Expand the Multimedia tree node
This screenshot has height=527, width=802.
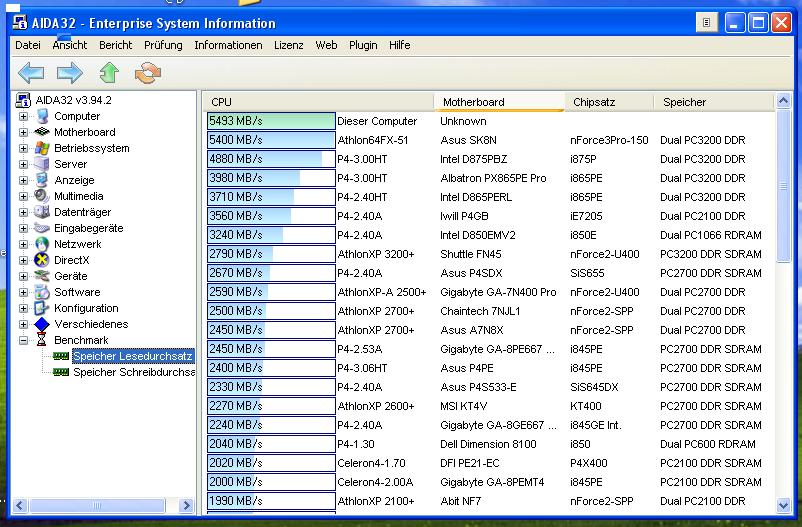(23, 196)
